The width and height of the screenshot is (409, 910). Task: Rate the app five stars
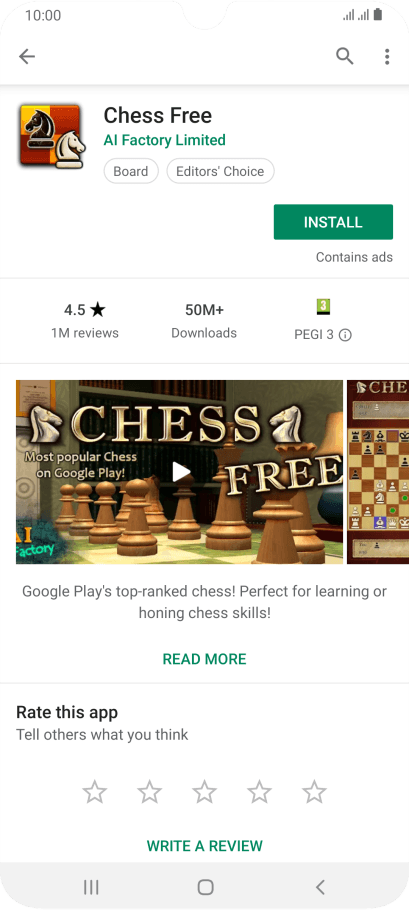[314, 792]
